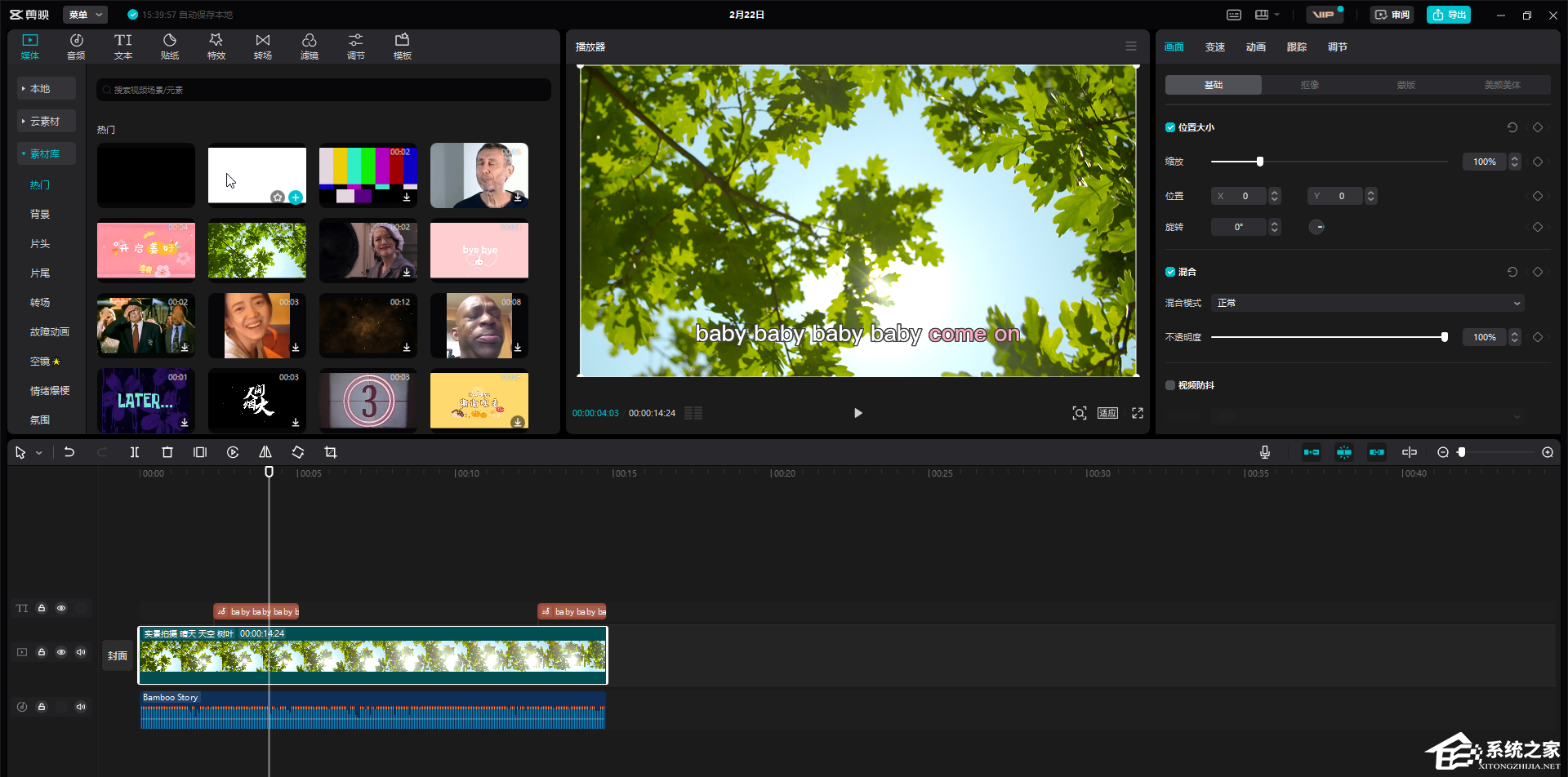Click the 不透明度 opacity slider handle
Image resolution: width=1568 pixels, height=777 pixels.
click(1445, 337)
